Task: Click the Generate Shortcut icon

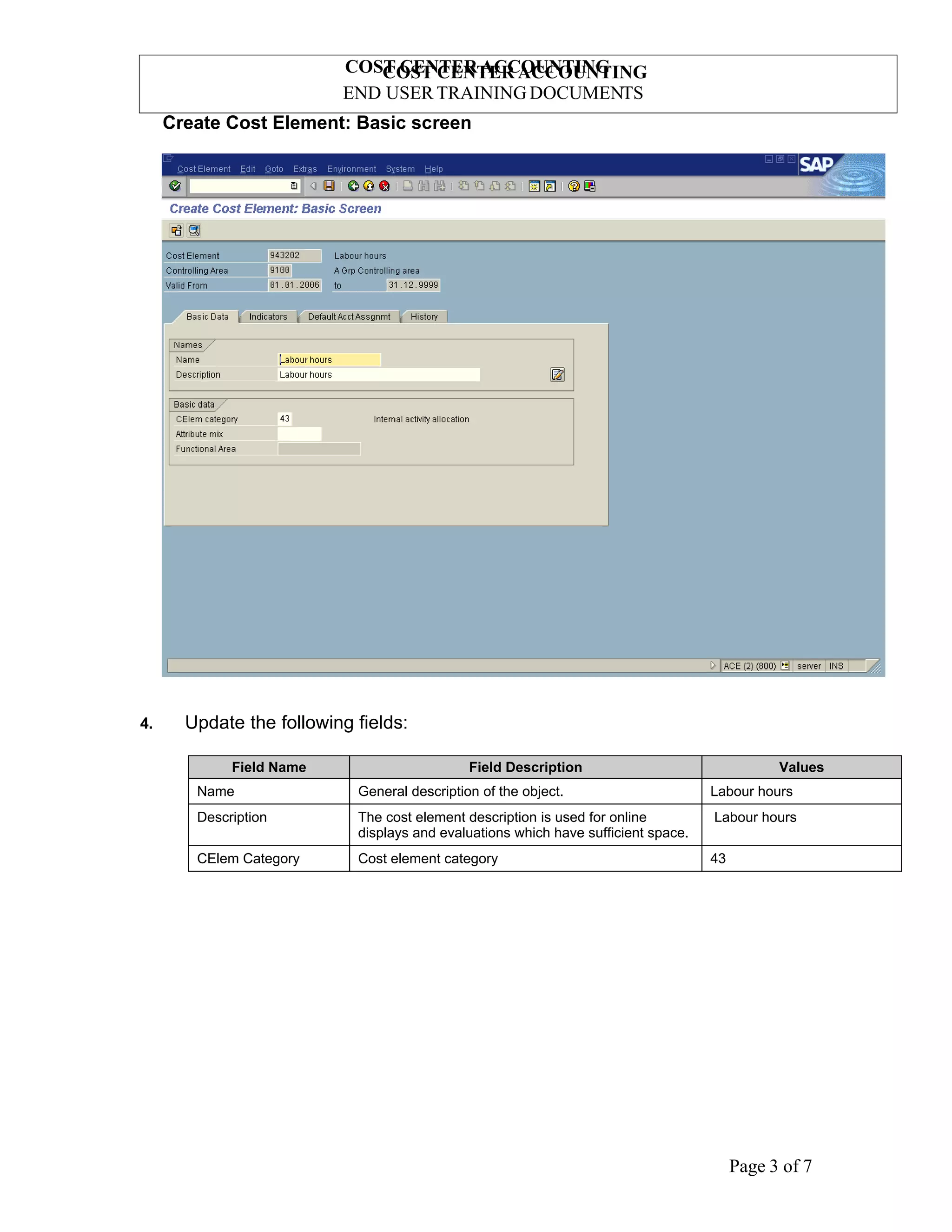Action: (550, 186)
